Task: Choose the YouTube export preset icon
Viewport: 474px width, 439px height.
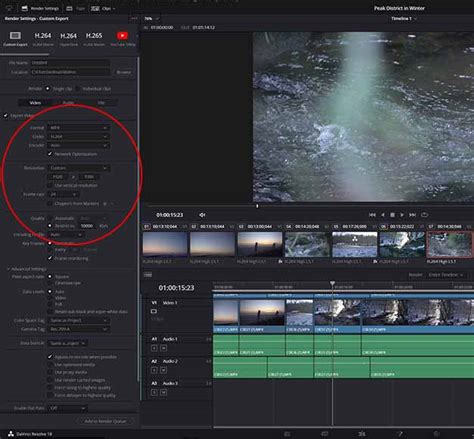Action: tap(122, 35)
